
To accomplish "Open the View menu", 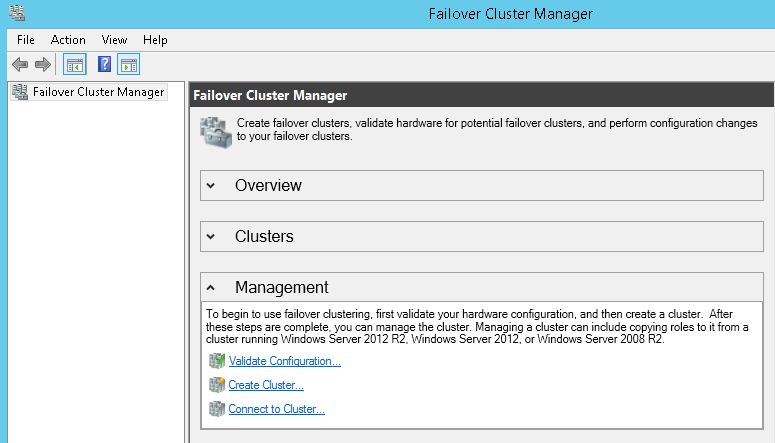I will (114, 40).
